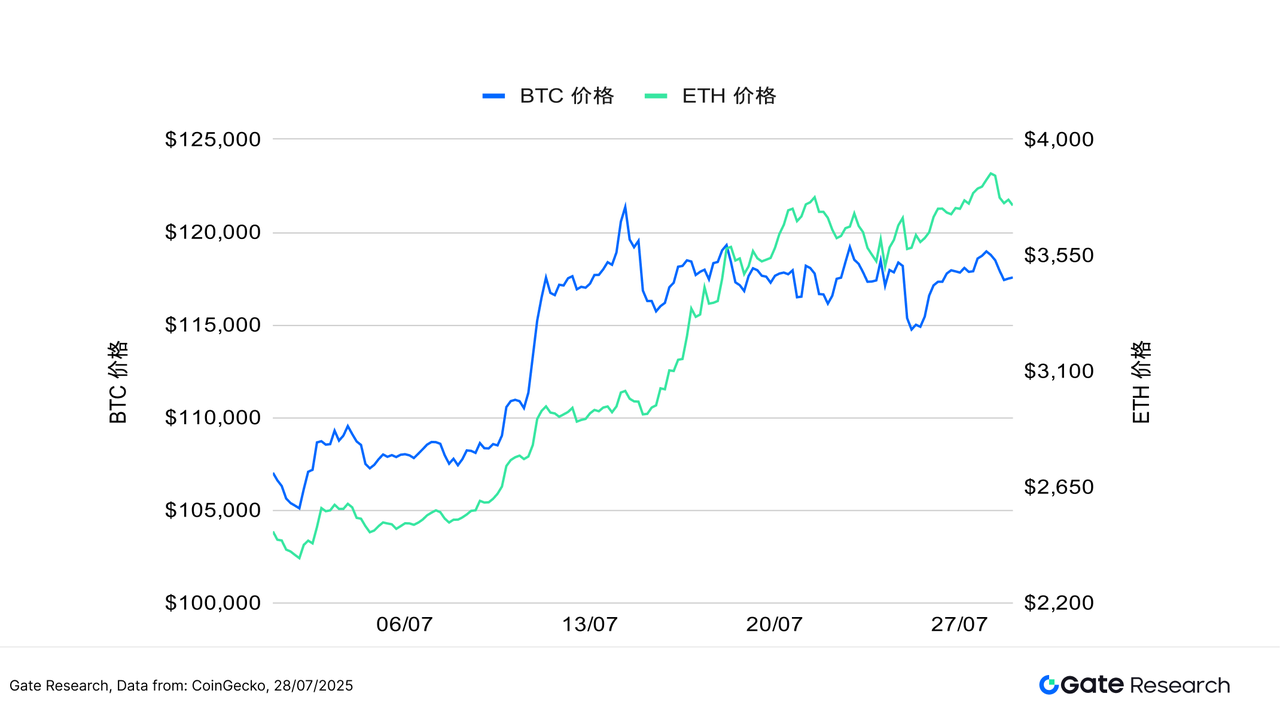Click the $4,000 ETH axis label
This screenshot has height=724, width=1280.
pos(1059,140)
